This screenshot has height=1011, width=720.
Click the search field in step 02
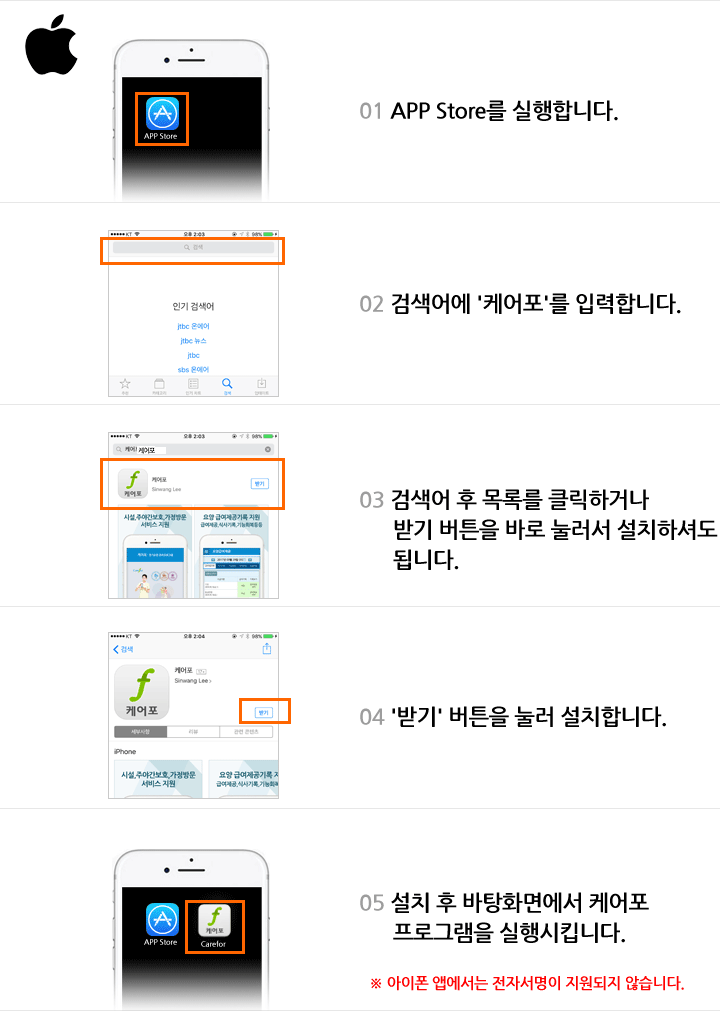[x=193, y=248]
